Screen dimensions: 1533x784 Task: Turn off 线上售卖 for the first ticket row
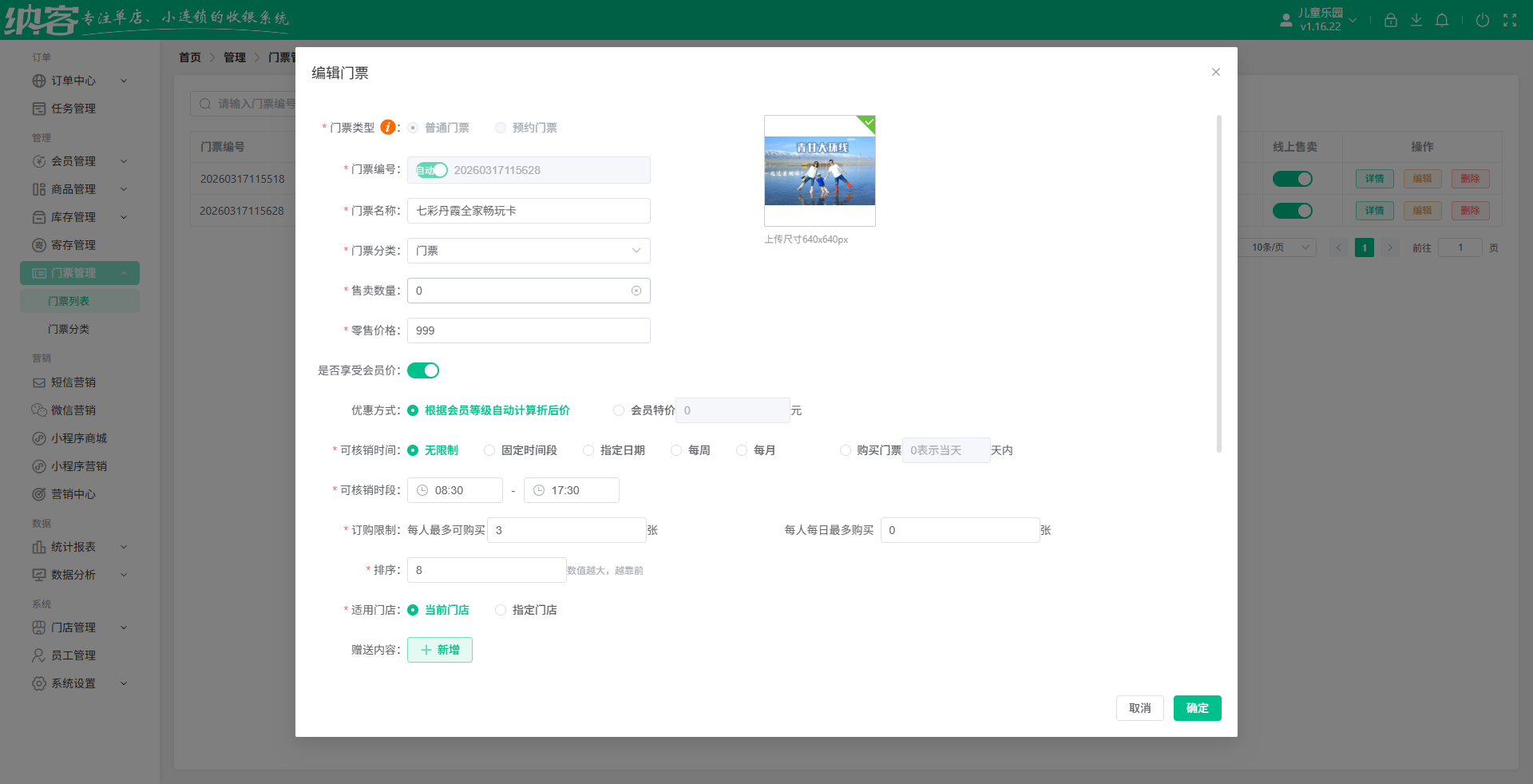point(1293,179)
